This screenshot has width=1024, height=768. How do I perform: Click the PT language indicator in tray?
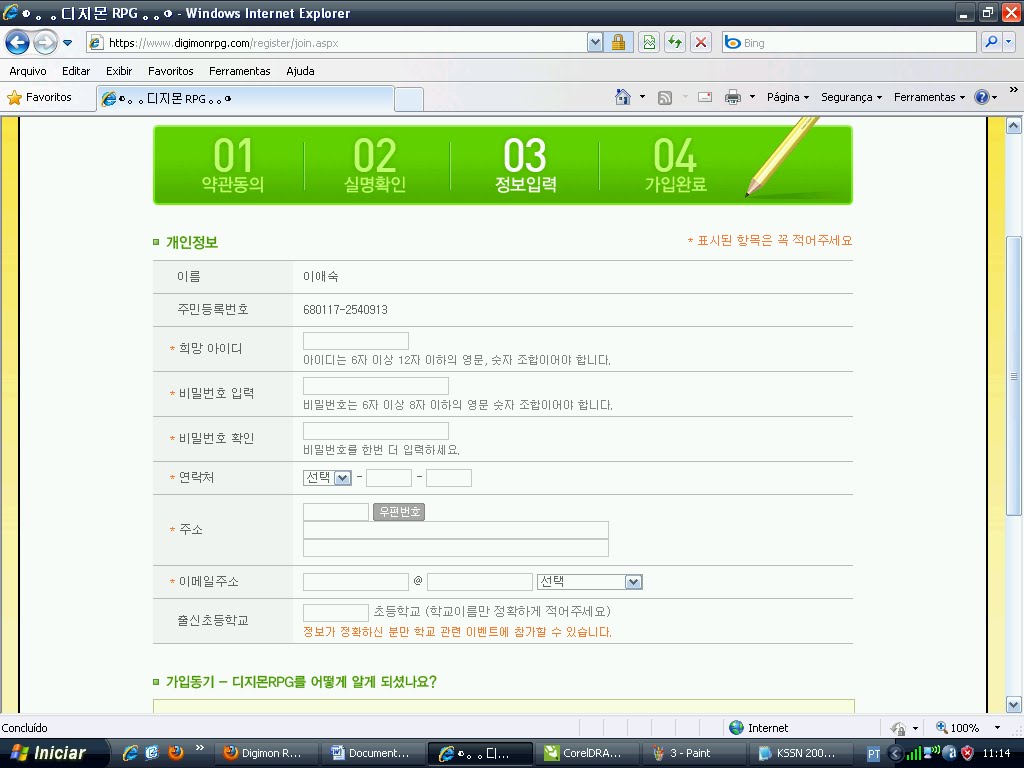pyautogui.click(x=873, y=754)
